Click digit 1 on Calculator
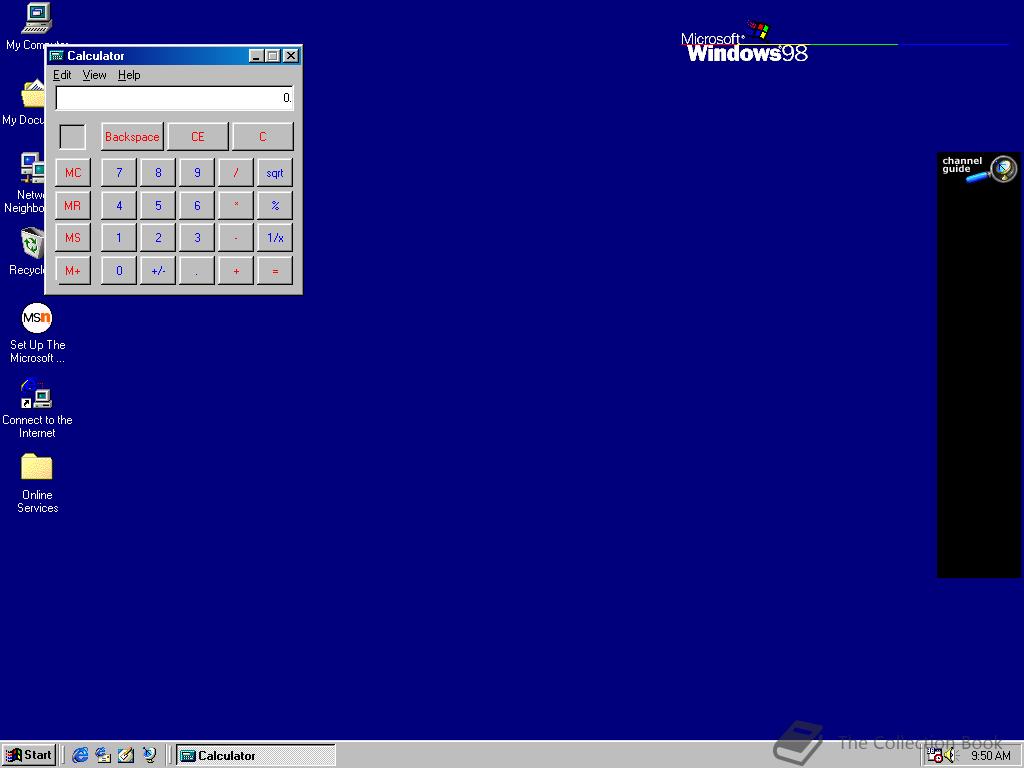This screenshot has height=768, width=1024. point(119,238)
